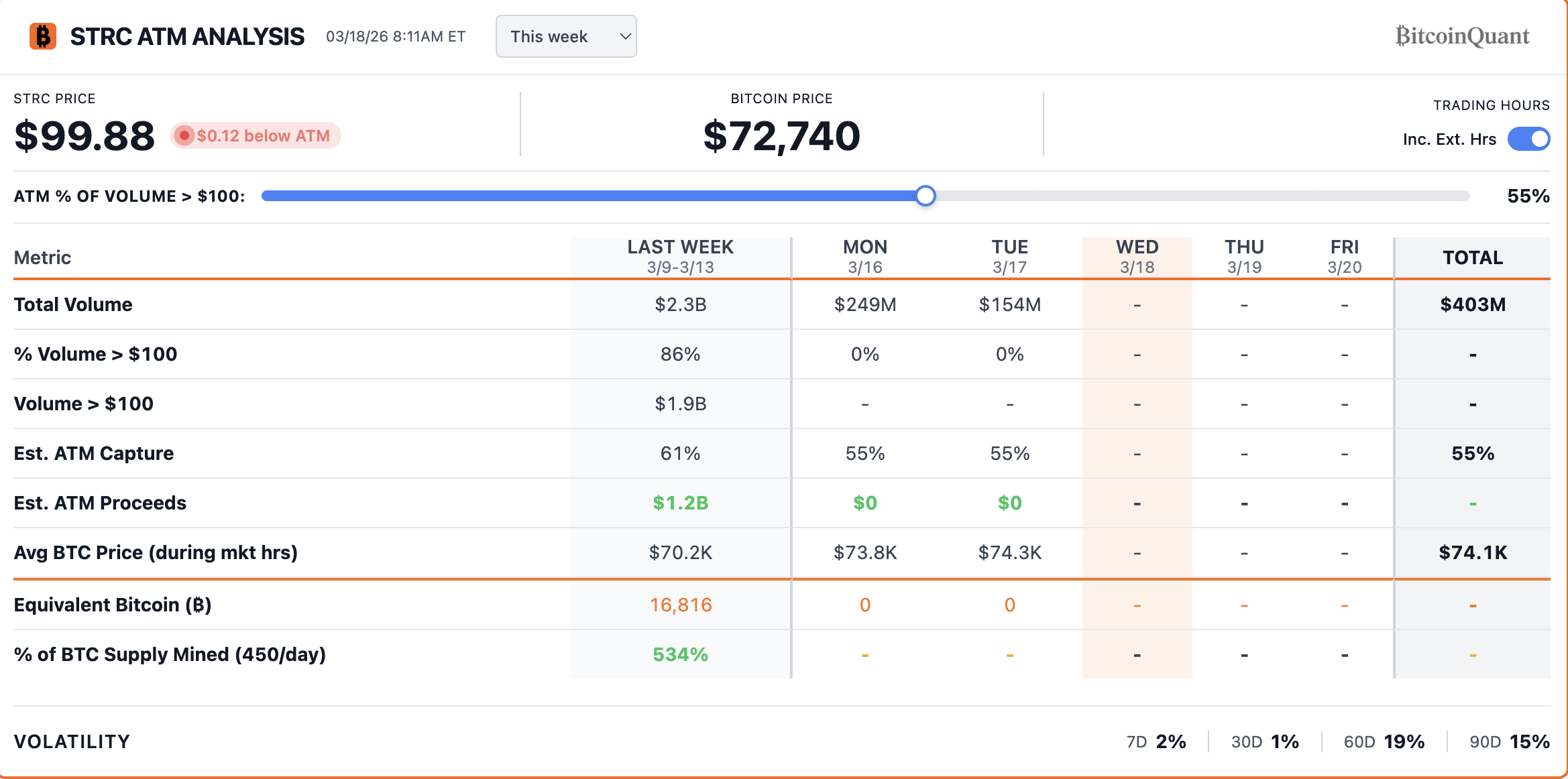1568x779 pixels.
Task: Click the 90D volatility value
Action: [1529, 741]
